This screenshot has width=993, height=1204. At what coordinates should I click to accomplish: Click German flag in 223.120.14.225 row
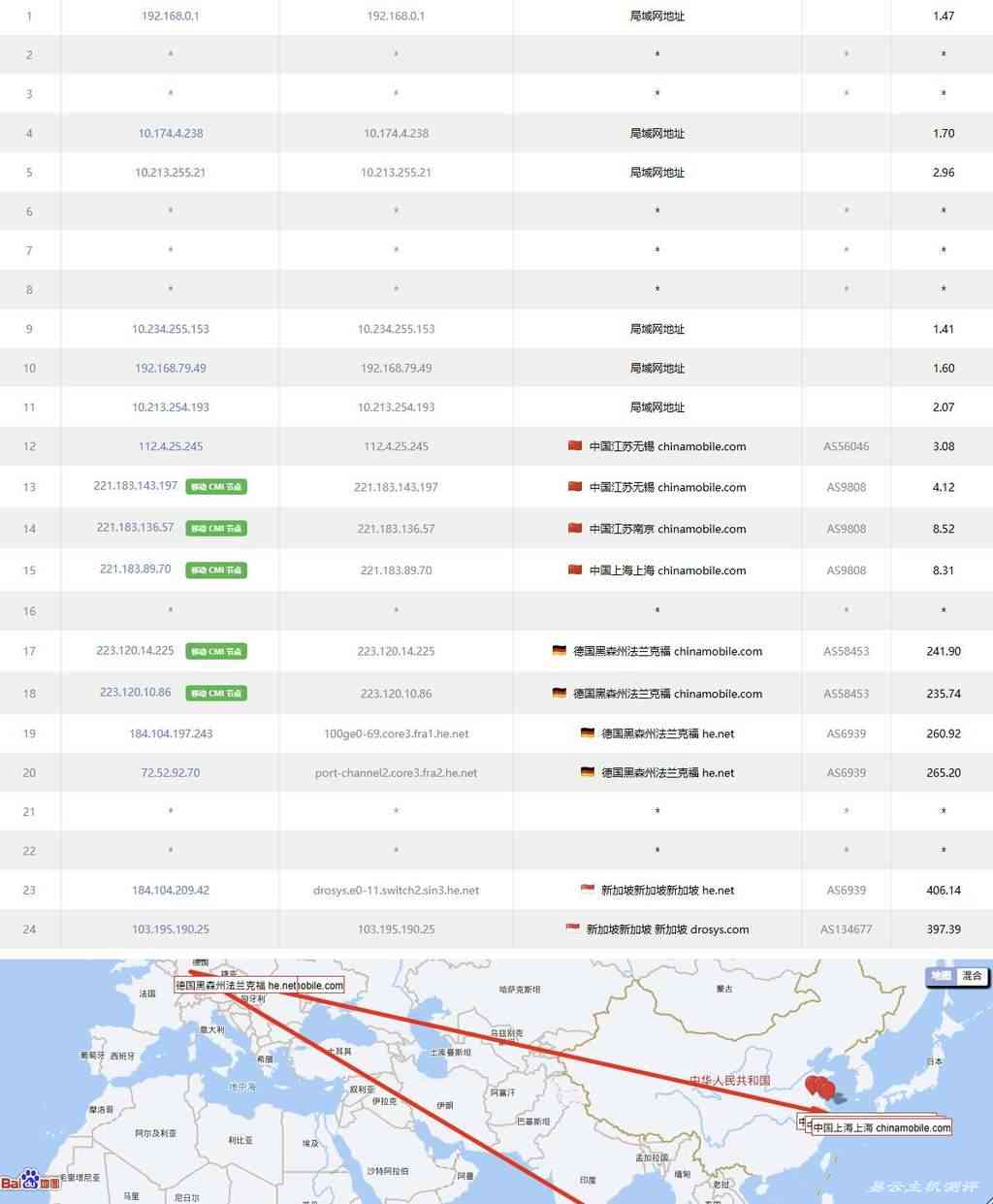pyautogui.click(x=560, y=650)
